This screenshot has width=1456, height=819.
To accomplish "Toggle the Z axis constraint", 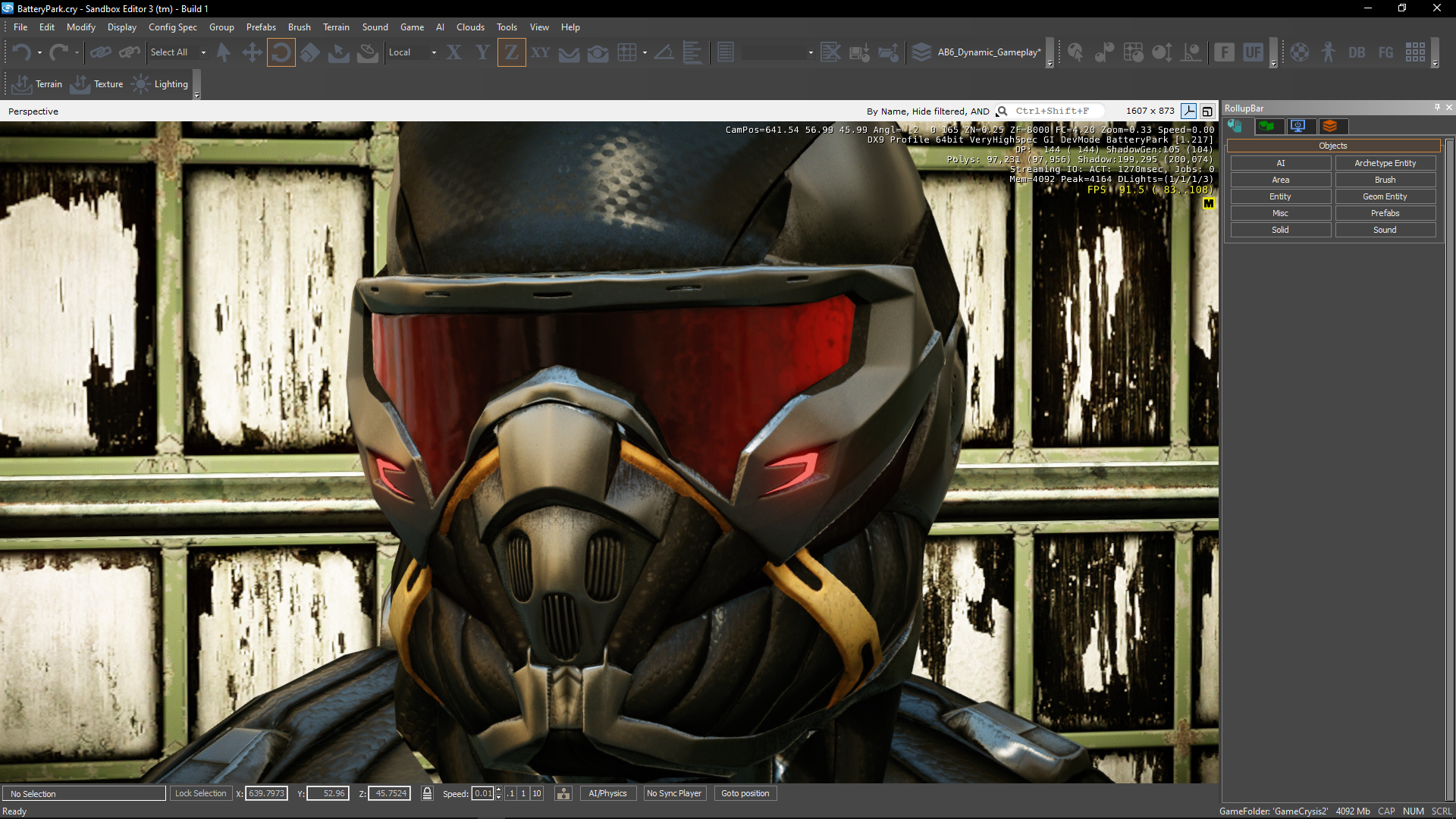I will coord(511,52).
